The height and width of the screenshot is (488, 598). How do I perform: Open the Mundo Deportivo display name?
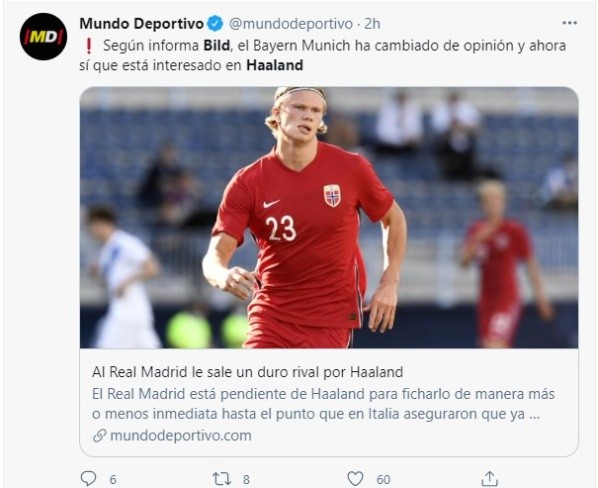[x=141, y=24]
